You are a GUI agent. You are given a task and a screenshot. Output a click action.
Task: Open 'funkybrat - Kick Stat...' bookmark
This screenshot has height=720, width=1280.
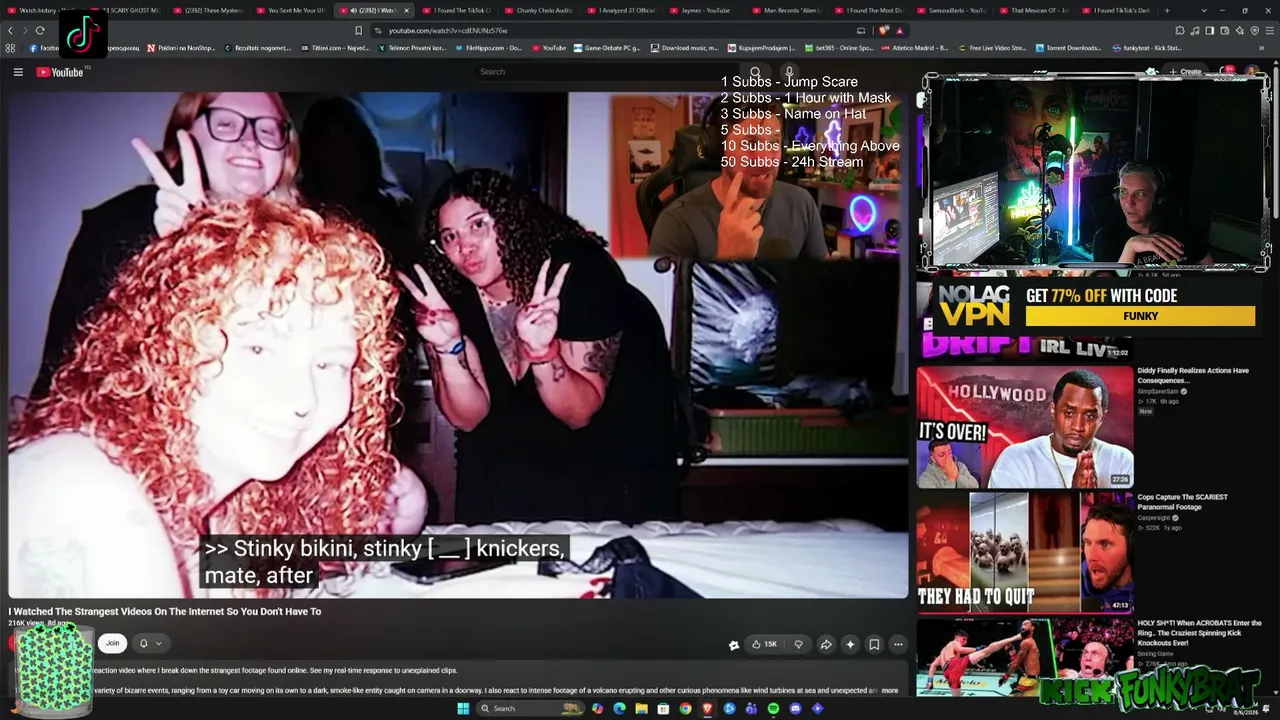(x=1146, y=48)
